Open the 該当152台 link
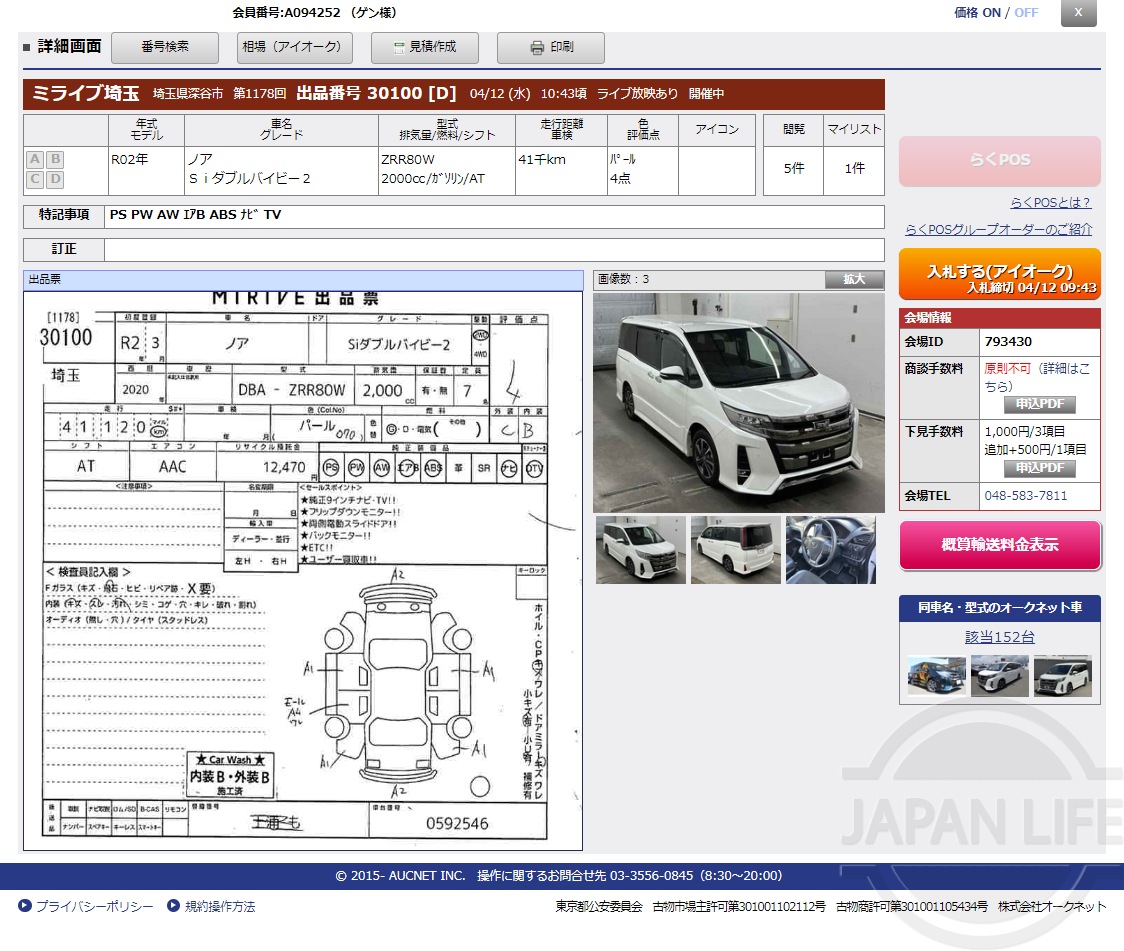1124x951 pixels. coord(999,636)
